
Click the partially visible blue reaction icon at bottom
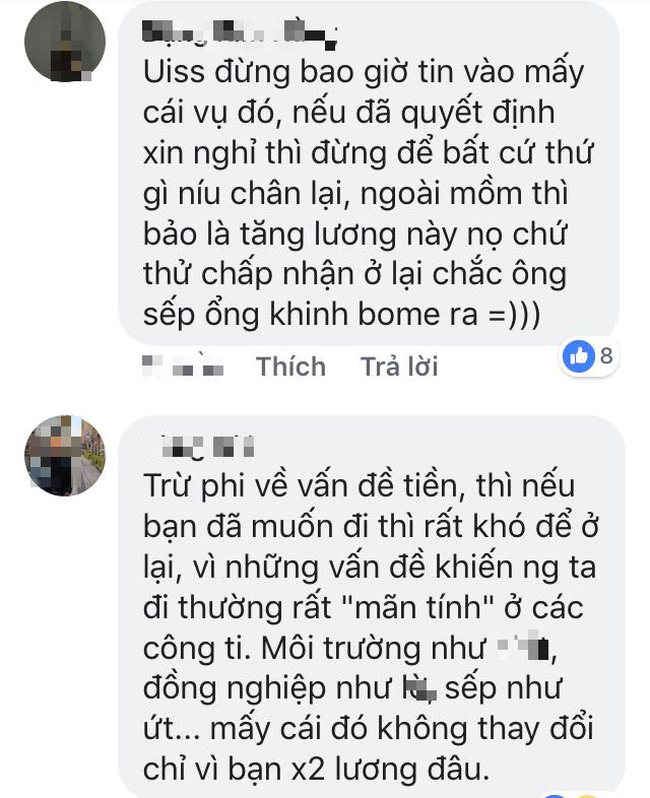[553, 794]
